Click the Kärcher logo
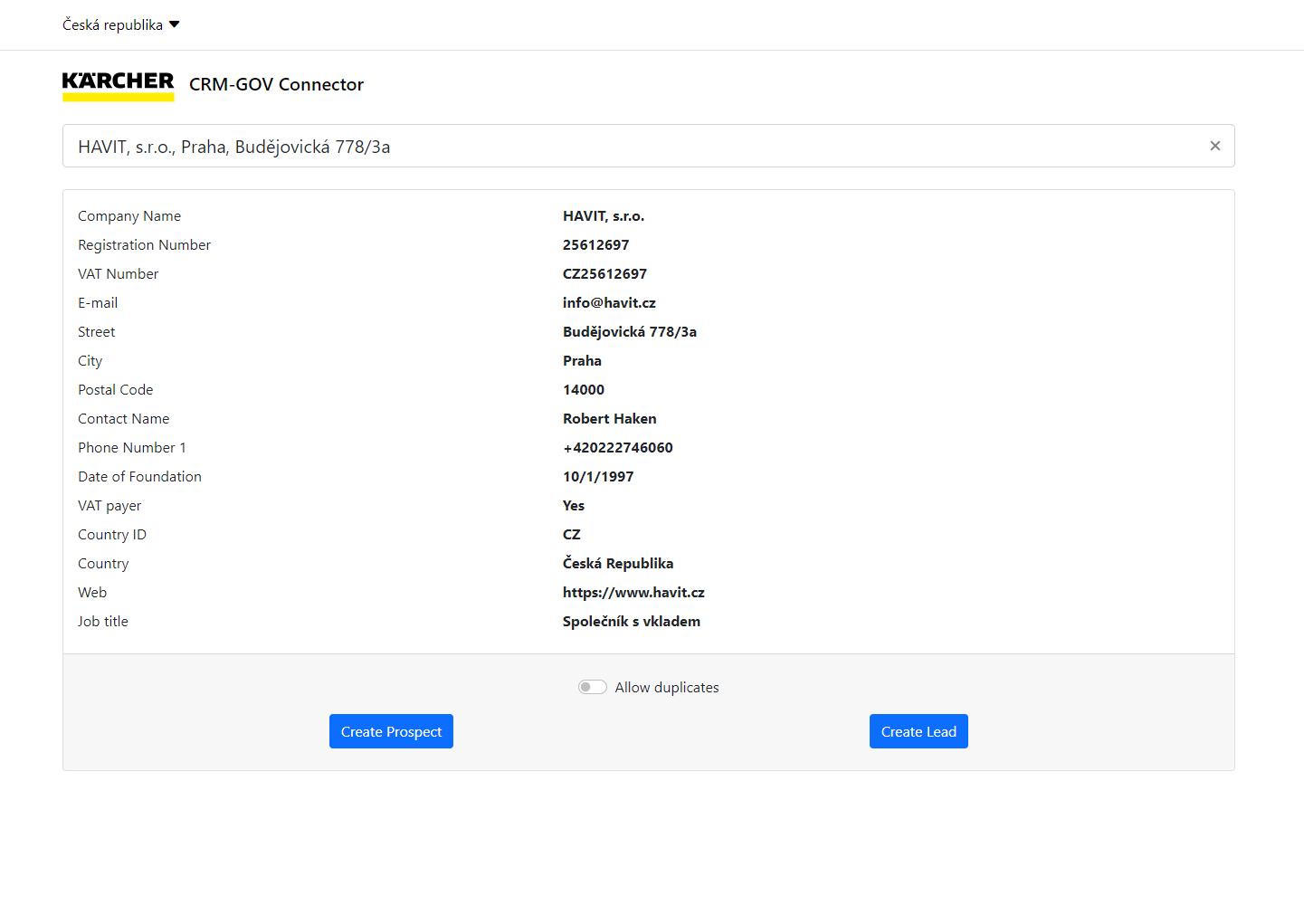Viewport: 1304px width, 924px height. (x=118, y=84)
